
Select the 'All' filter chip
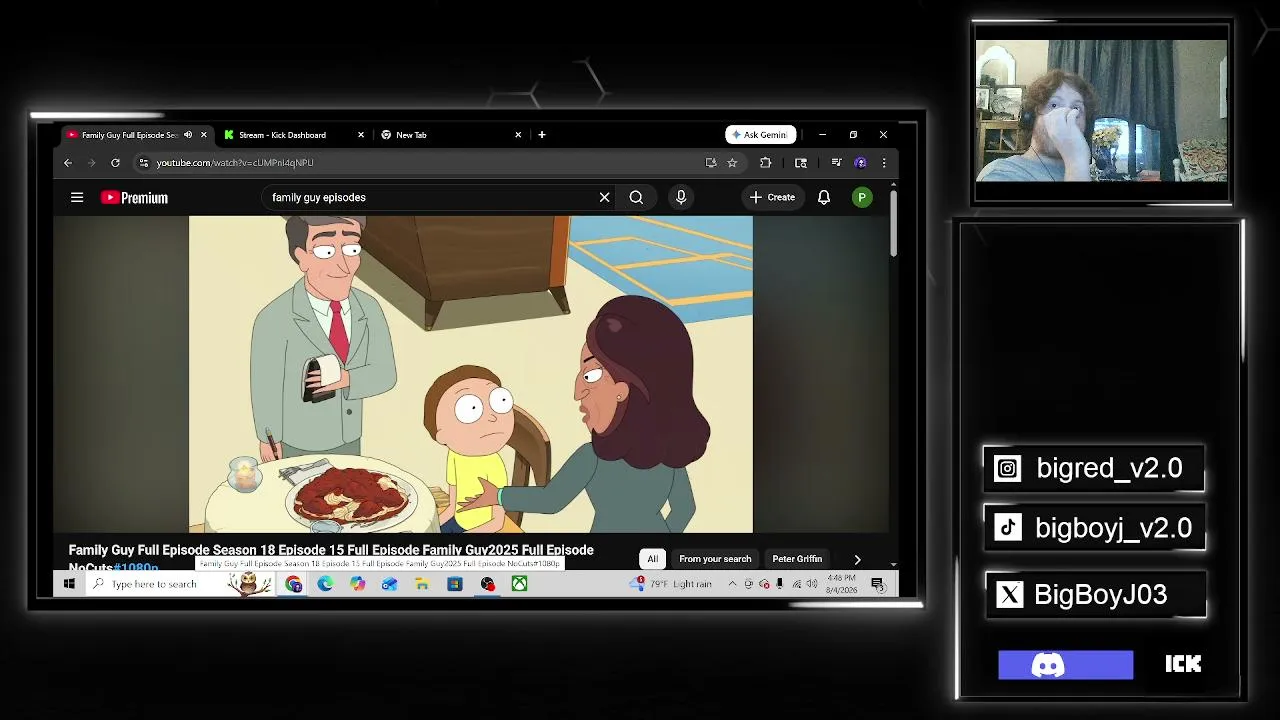pos(653,559)
